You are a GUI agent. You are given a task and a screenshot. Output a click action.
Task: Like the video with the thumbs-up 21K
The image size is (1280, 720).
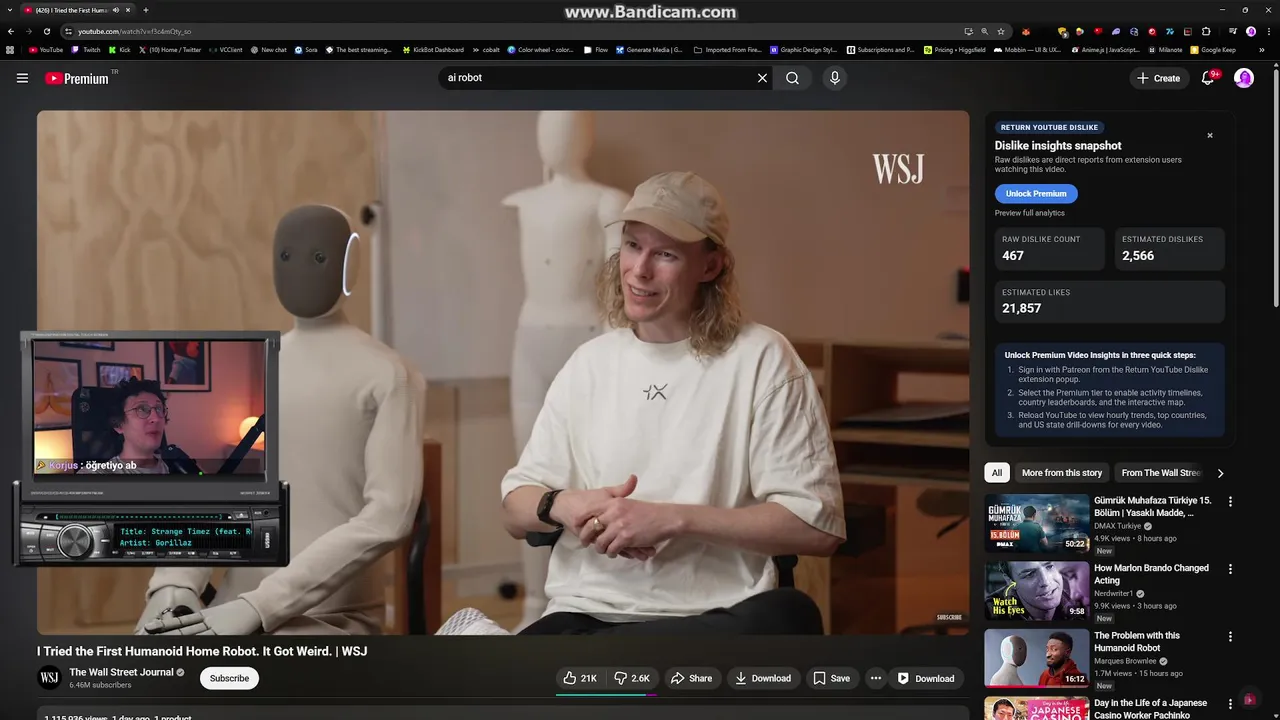[580, 678]
